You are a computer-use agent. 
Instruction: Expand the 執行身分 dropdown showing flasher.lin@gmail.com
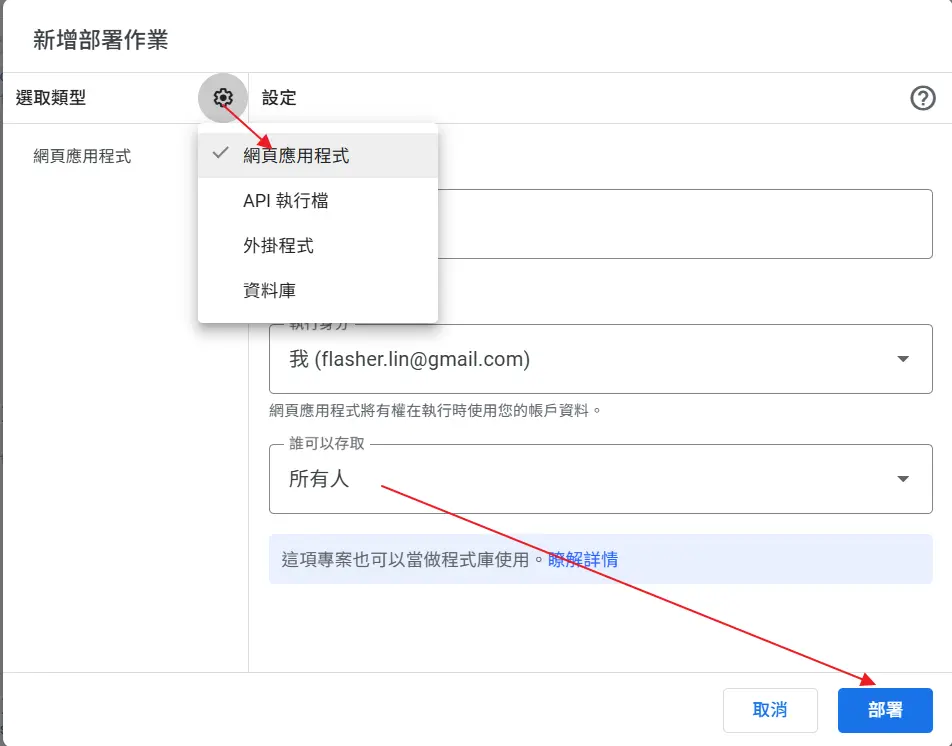coord(600,359)
